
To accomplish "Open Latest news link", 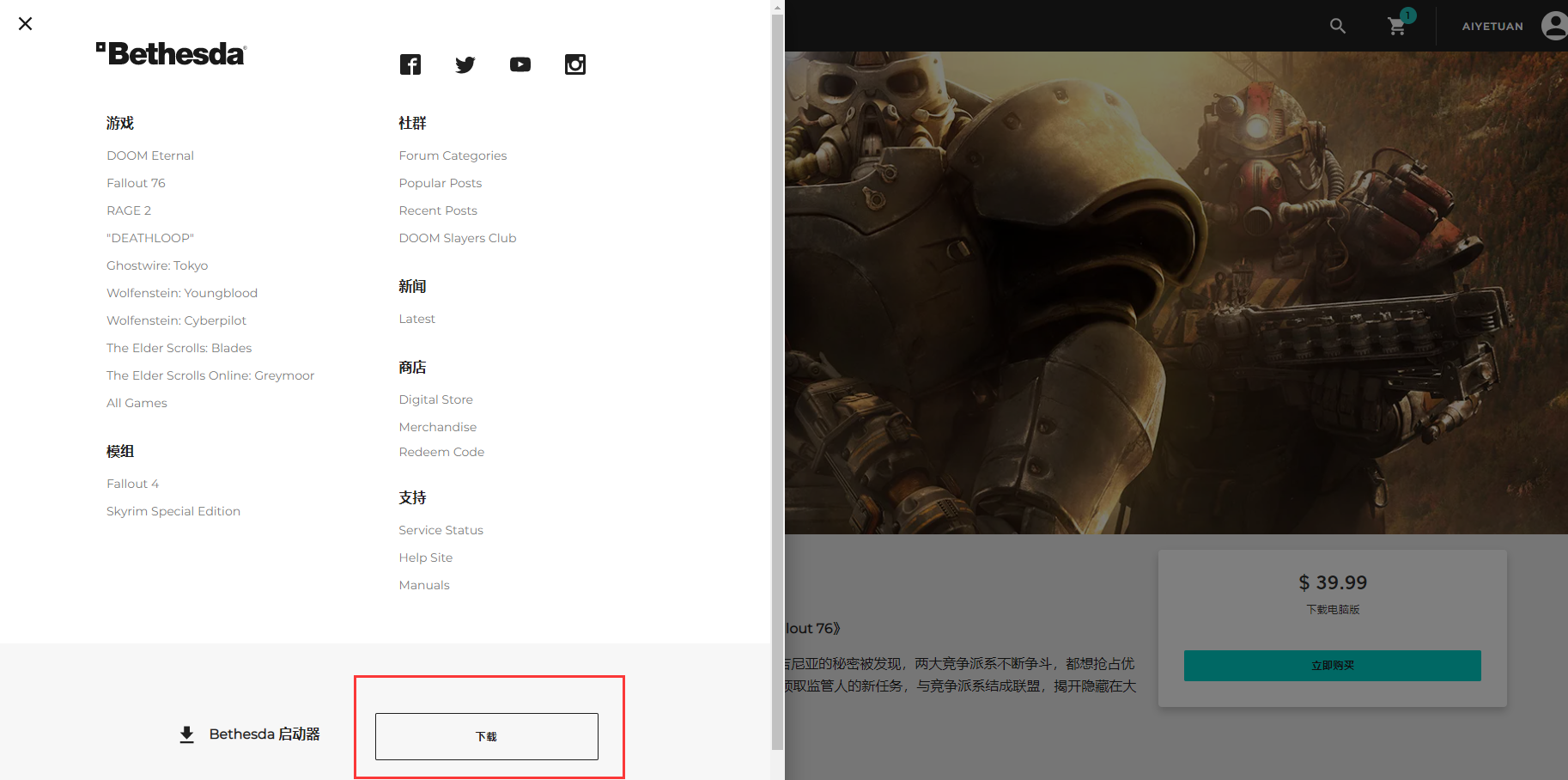I will [416, 319].
